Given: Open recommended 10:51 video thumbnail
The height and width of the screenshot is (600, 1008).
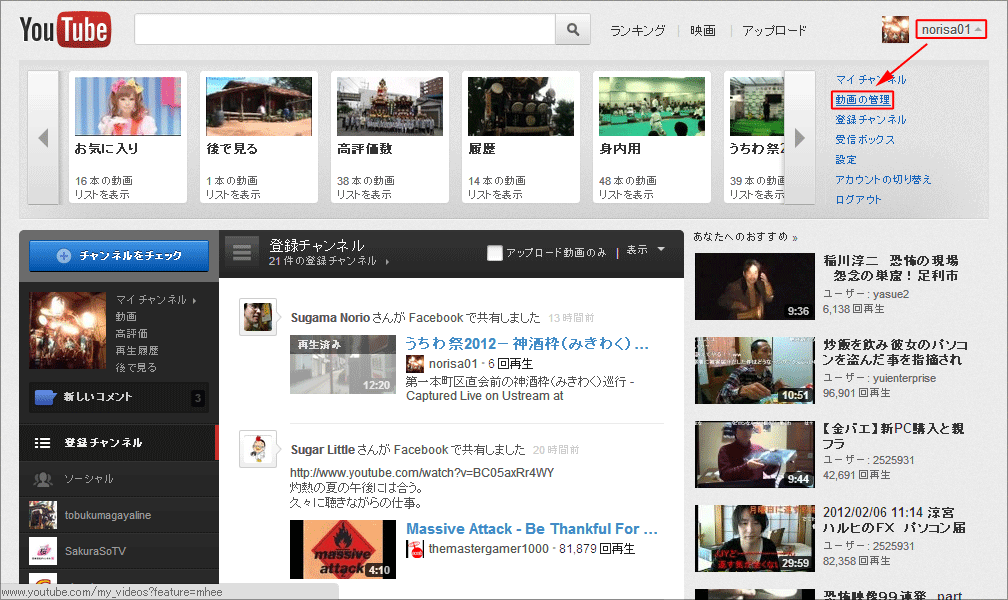Looking at the screenshot, I should tap(755, 370).
